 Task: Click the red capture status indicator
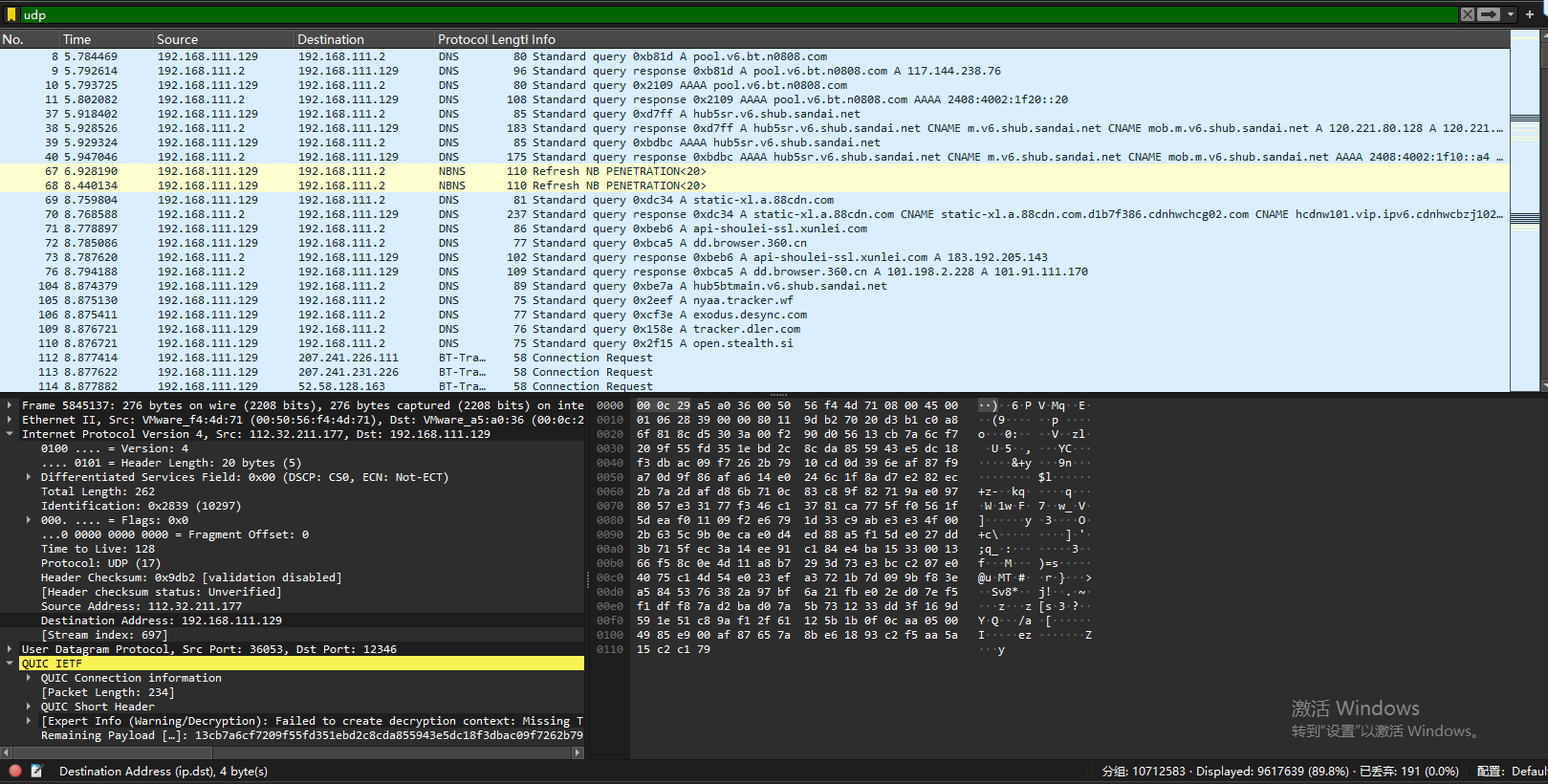[x=15, y=771]
